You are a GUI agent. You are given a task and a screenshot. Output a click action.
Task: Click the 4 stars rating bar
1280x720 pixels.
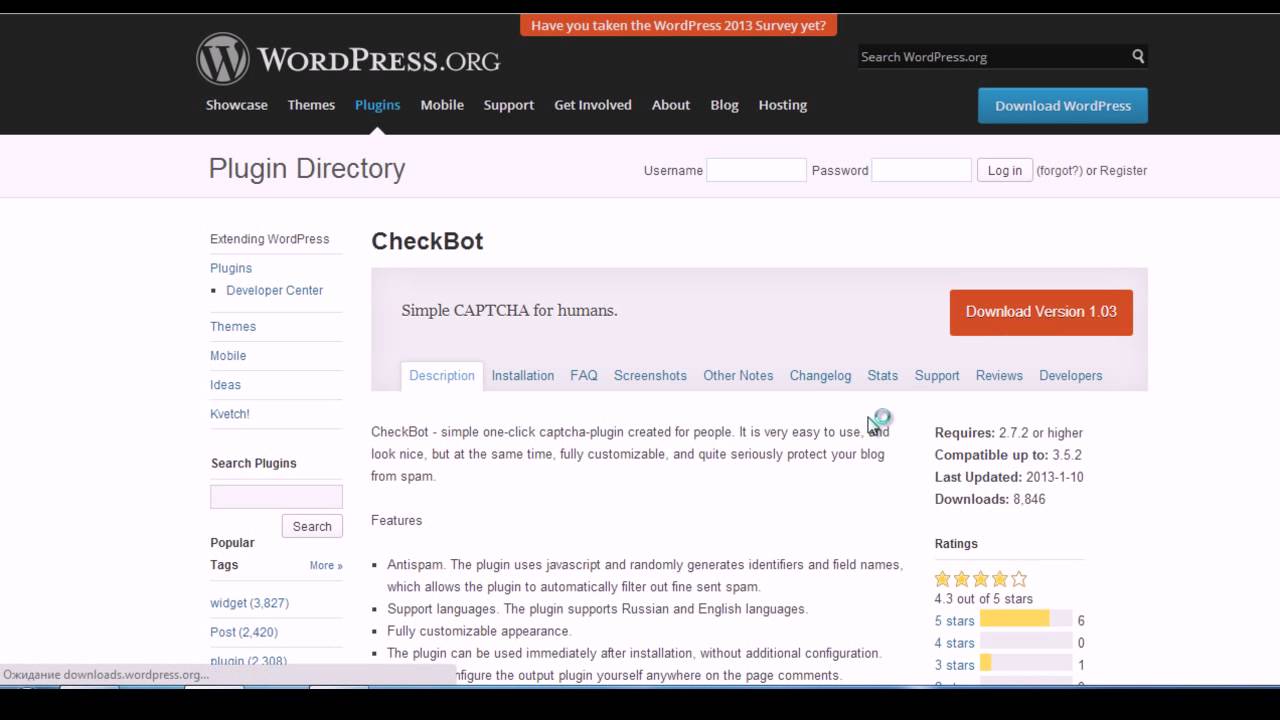pos(1026,641)
